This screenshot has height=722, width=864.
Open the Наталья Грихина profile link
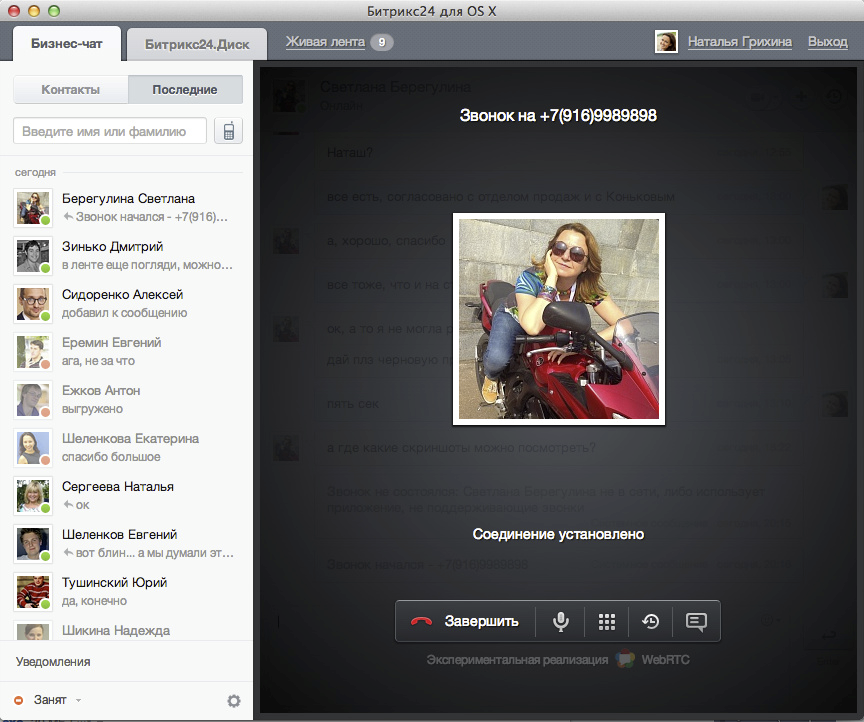pos(739,42)
